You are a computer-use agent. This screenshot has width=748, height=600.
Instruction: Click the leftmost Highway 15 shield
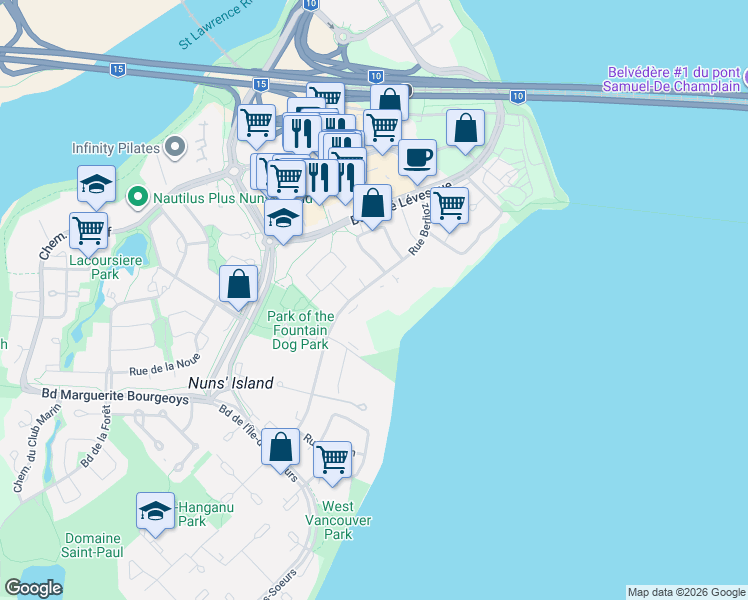(118, 70)
